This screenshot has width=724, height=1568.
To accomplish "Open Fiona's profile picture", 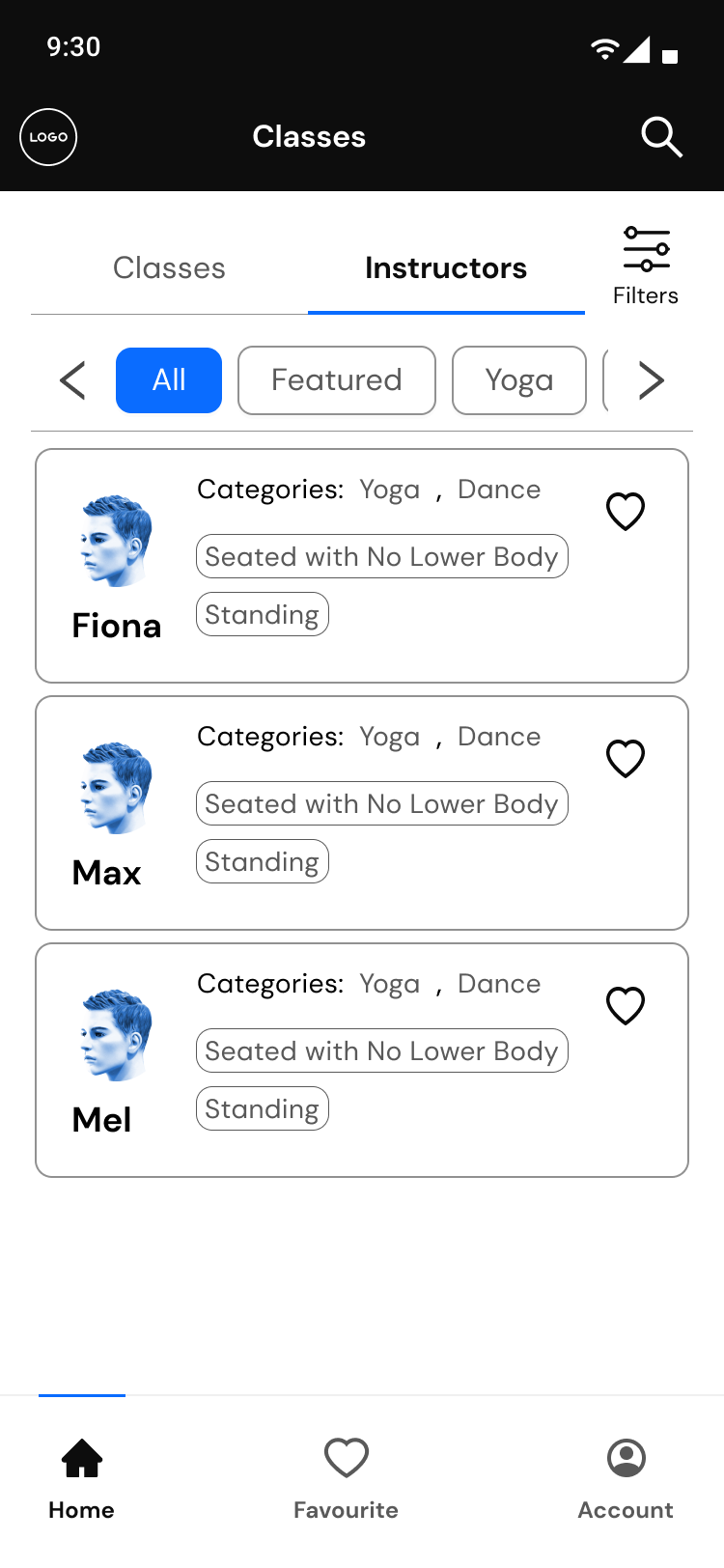I will pyautogui.click(x=117, y=541).
